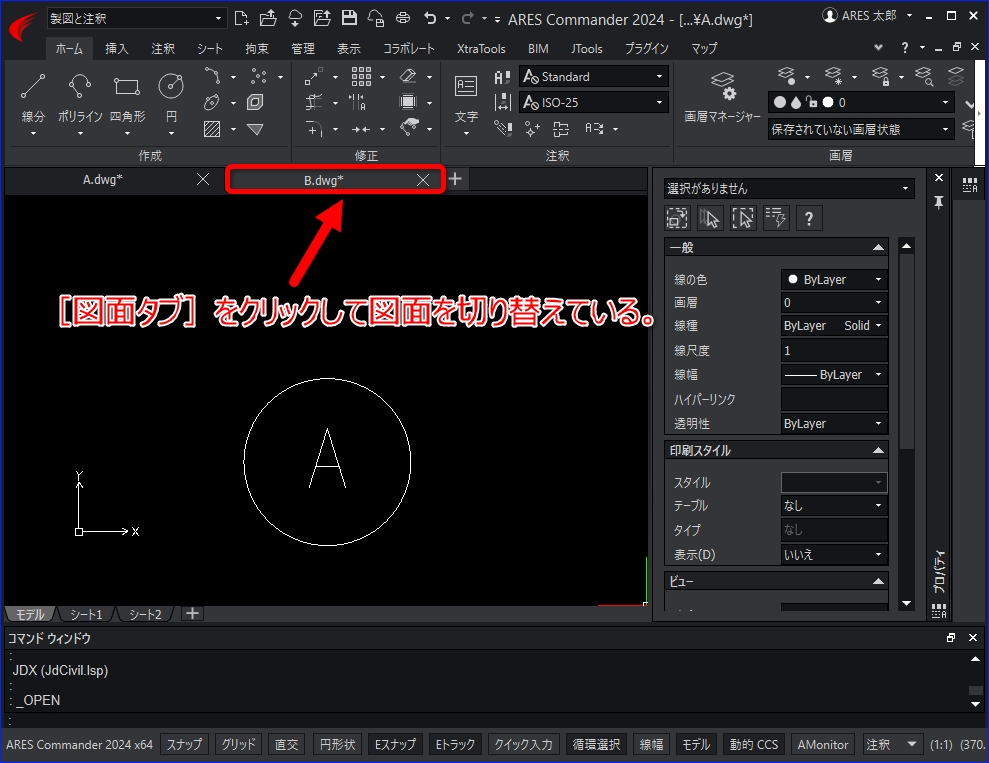
Task: Switch to the A.dwg* drawing tab
Action: 103,180
